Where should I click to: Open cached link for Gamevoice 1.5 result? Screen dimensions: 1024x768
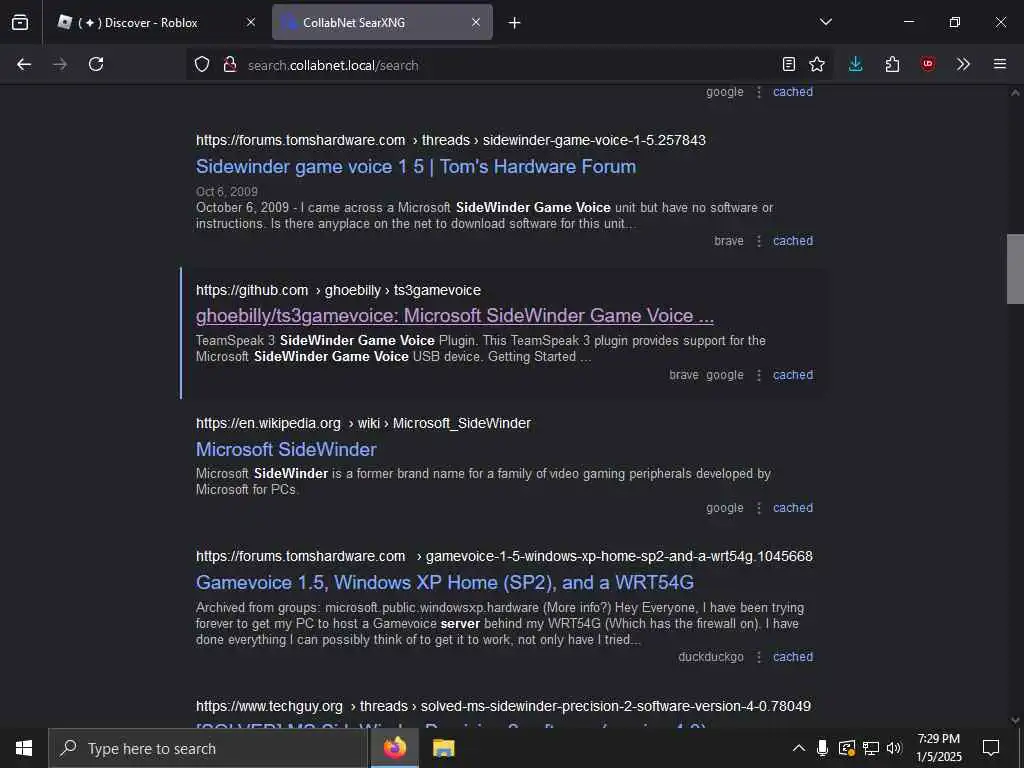(793, 656)
